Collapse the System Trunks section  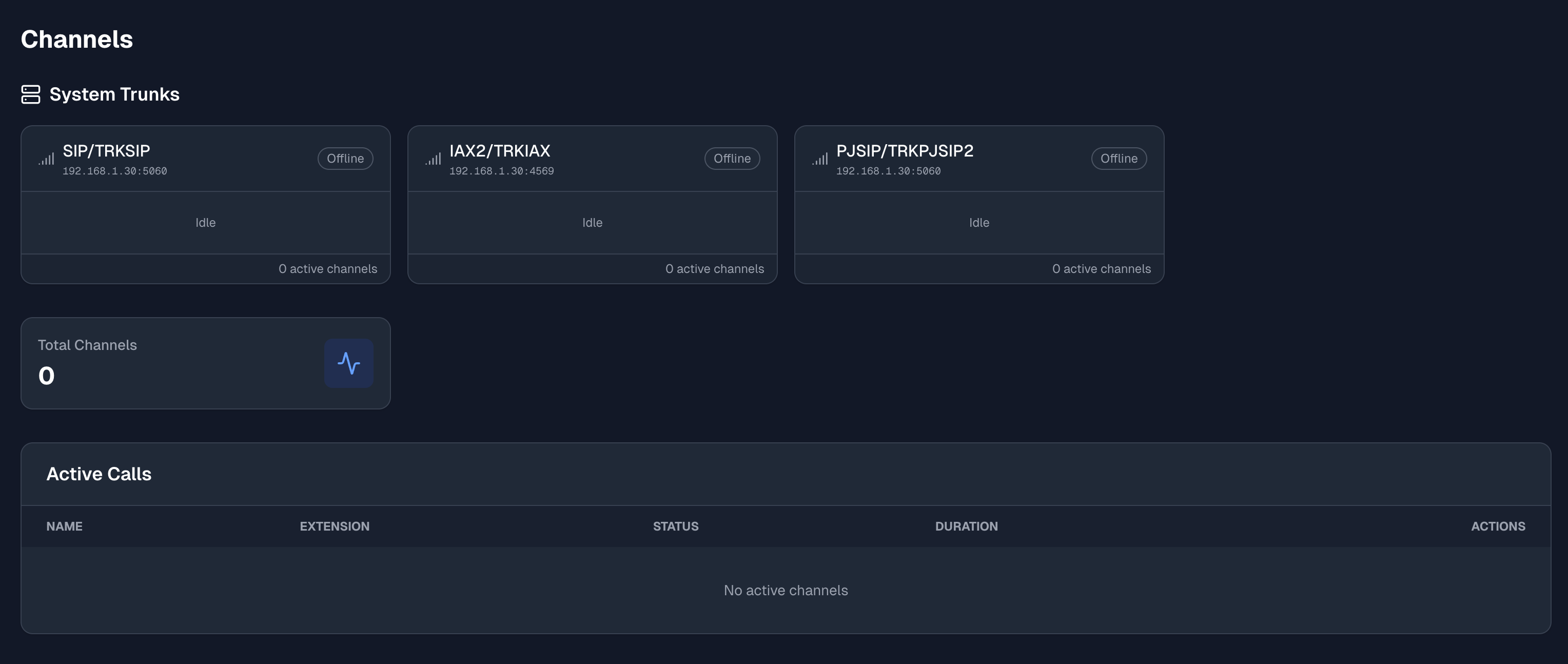[114, 94]
